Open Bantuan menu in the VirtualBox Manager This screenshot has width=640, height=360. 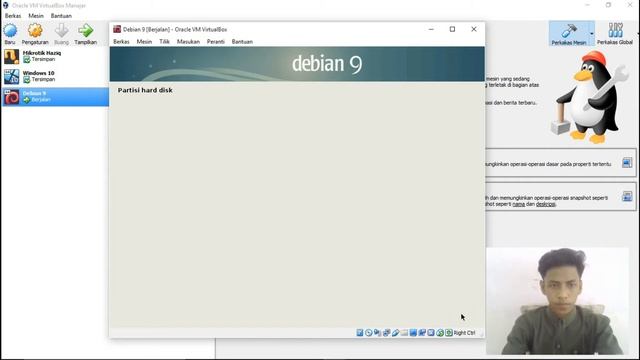[x=61, y=16]
